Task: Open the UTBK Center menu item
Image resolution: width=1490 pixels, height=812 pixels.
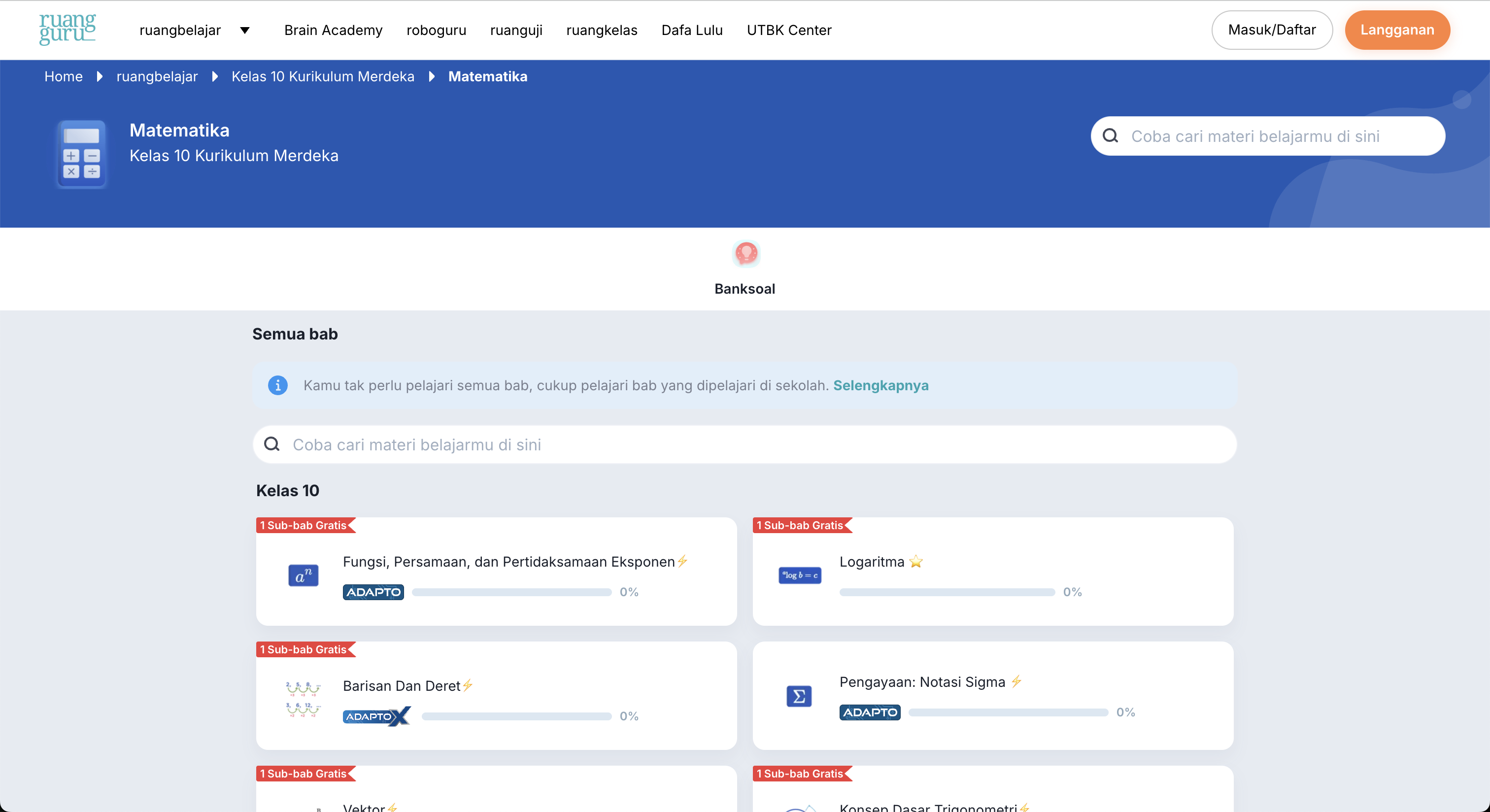Action: (789, 30)
